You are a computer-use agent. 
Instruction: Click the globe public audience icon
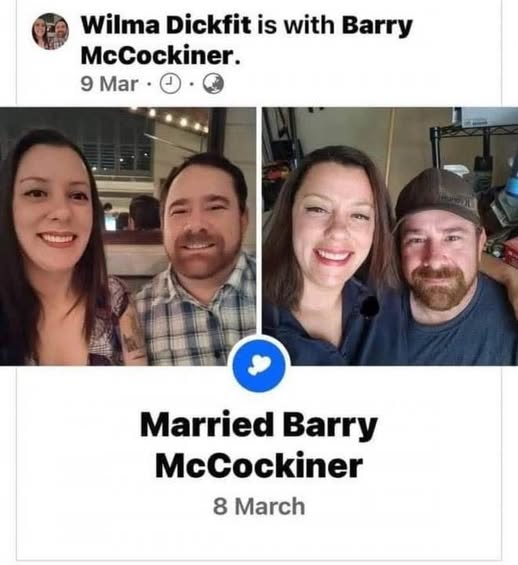pyautogui.click(x=213, y=84)
